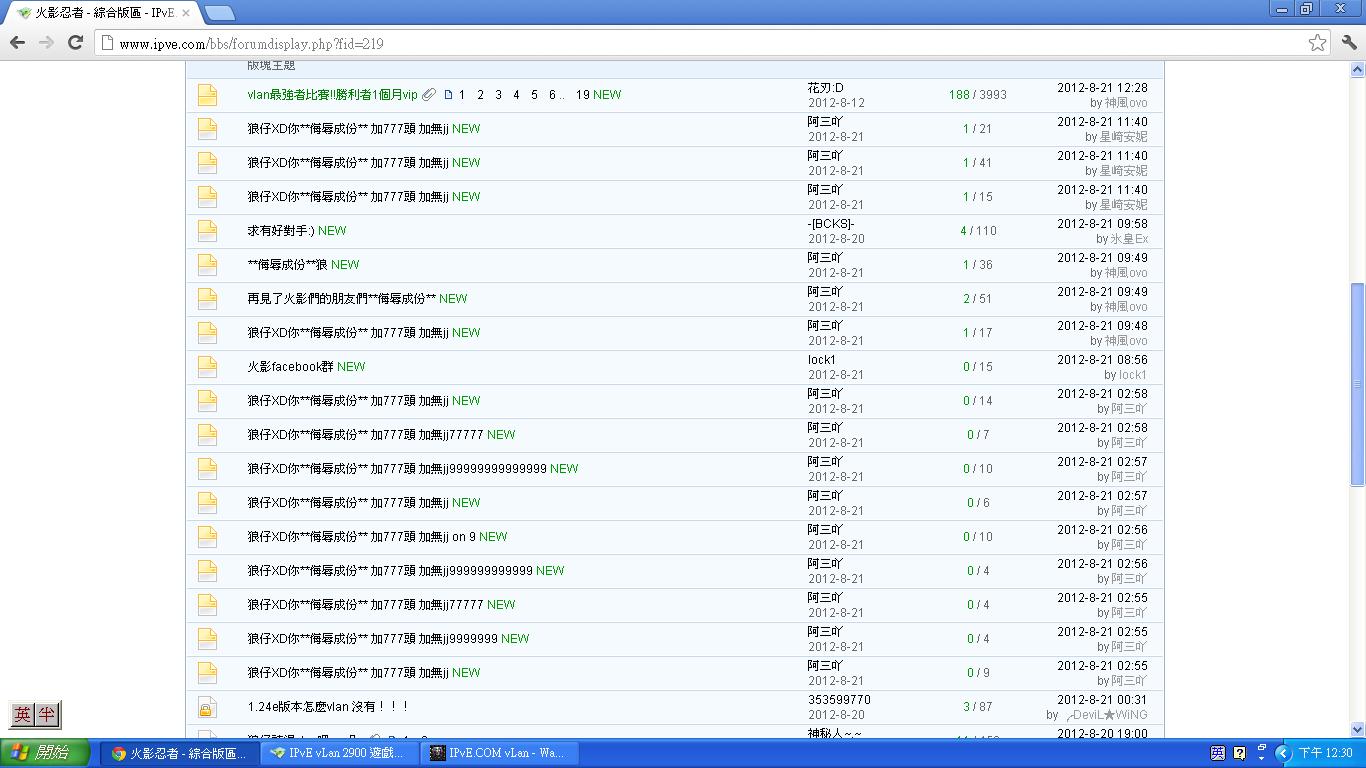This screenshot has height=768, width=1366.
Task: Toggle the floating IME 英 language button
Action: coord(22,714)
